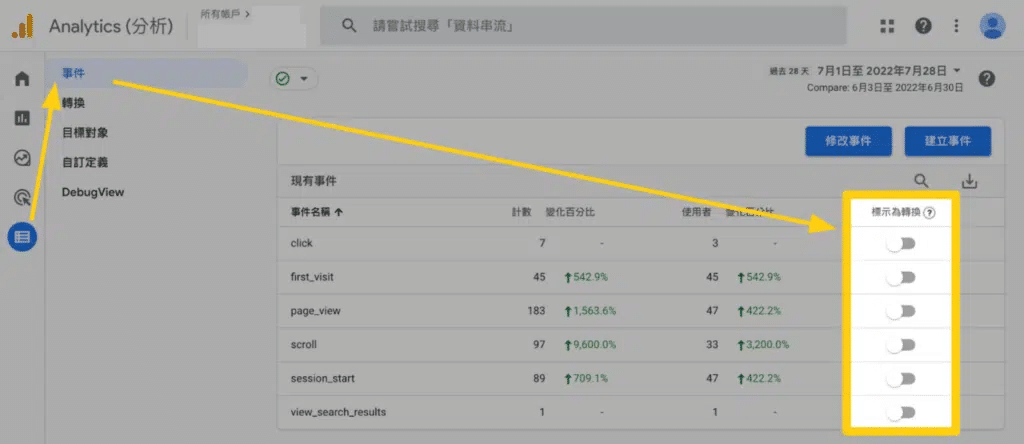Expand the date range dropdown
The width and height of the screenshot is (1024, 444).
click(x=957, y=71)
